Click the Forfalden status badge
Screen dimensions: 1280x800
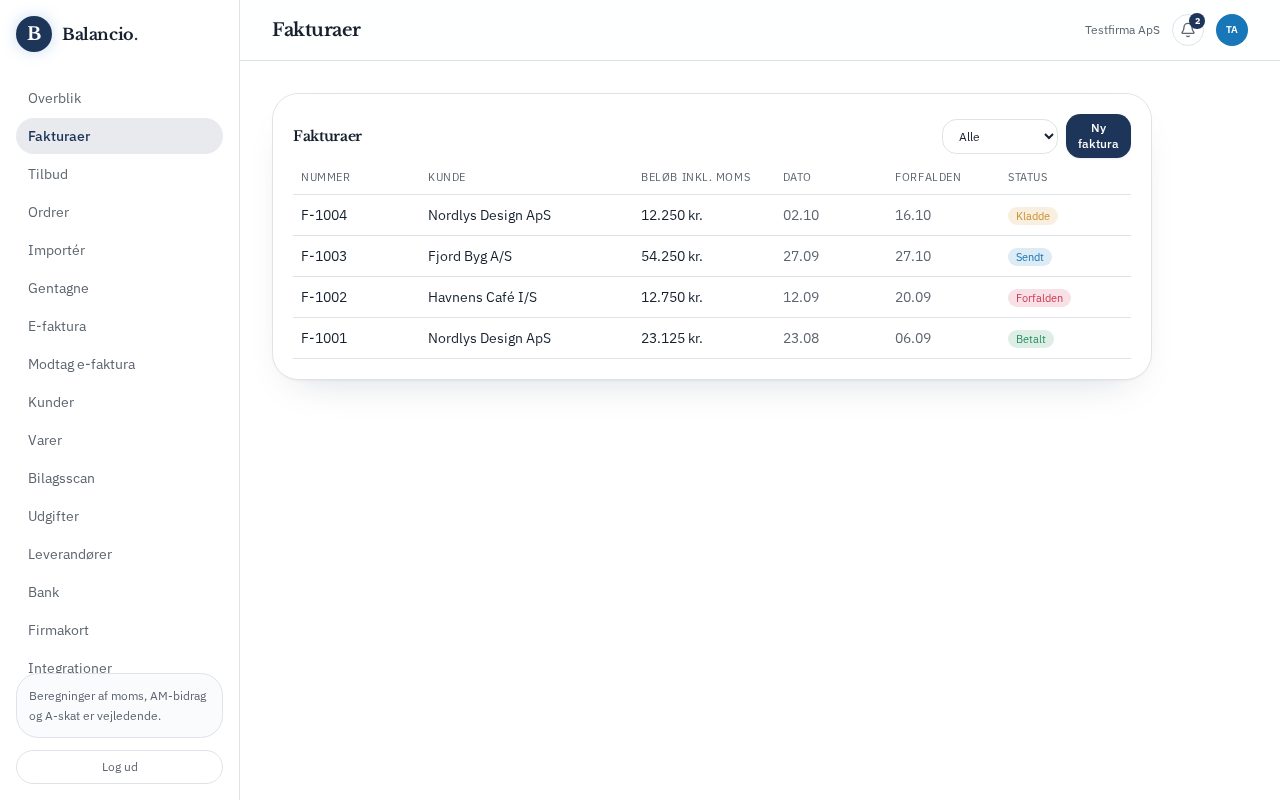(1039, 298)
